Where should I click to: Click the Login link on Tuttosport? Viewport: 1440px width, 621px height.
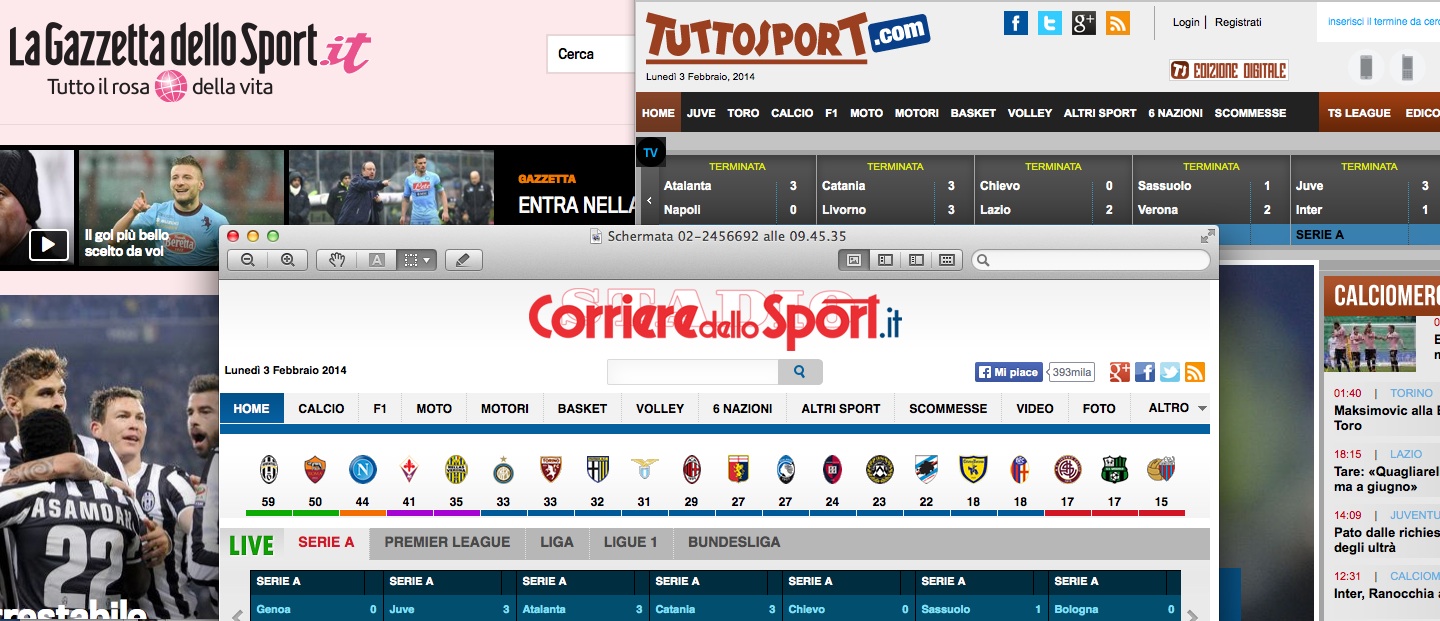[x=1186, y=22]
